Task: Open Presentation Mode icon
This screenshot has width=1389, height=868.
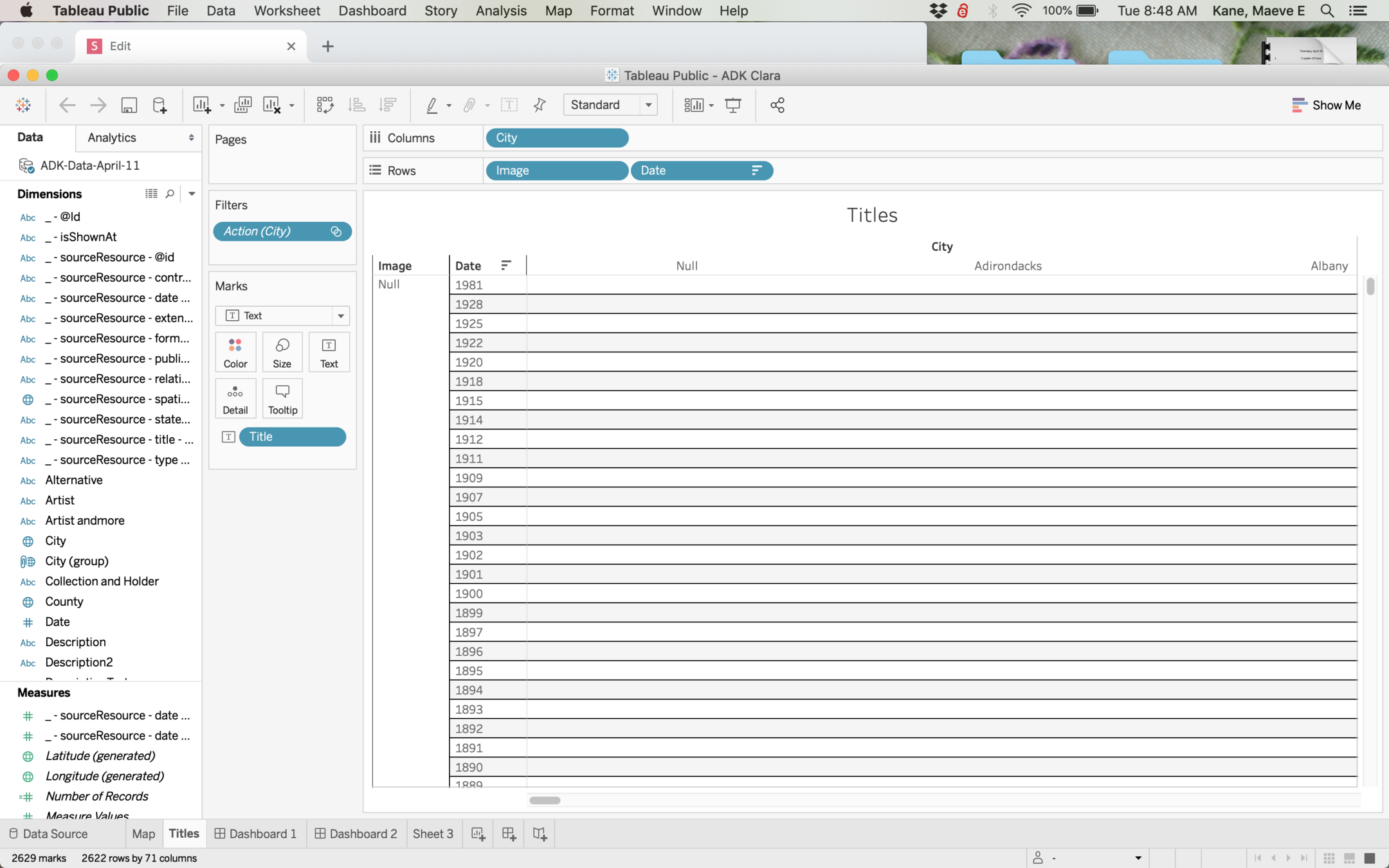Action: [732, 105]
